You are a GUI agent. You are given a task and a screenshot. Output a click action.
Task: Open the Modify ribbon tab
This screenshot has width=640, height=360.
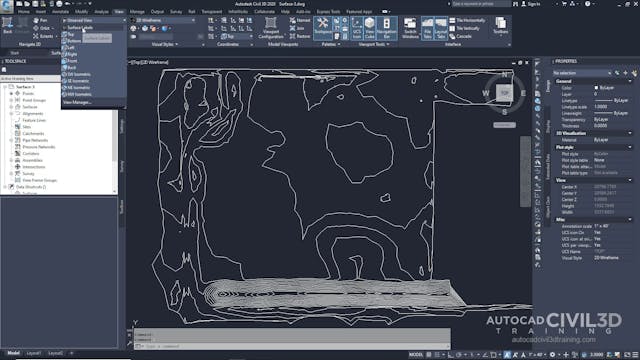[81, 12]
